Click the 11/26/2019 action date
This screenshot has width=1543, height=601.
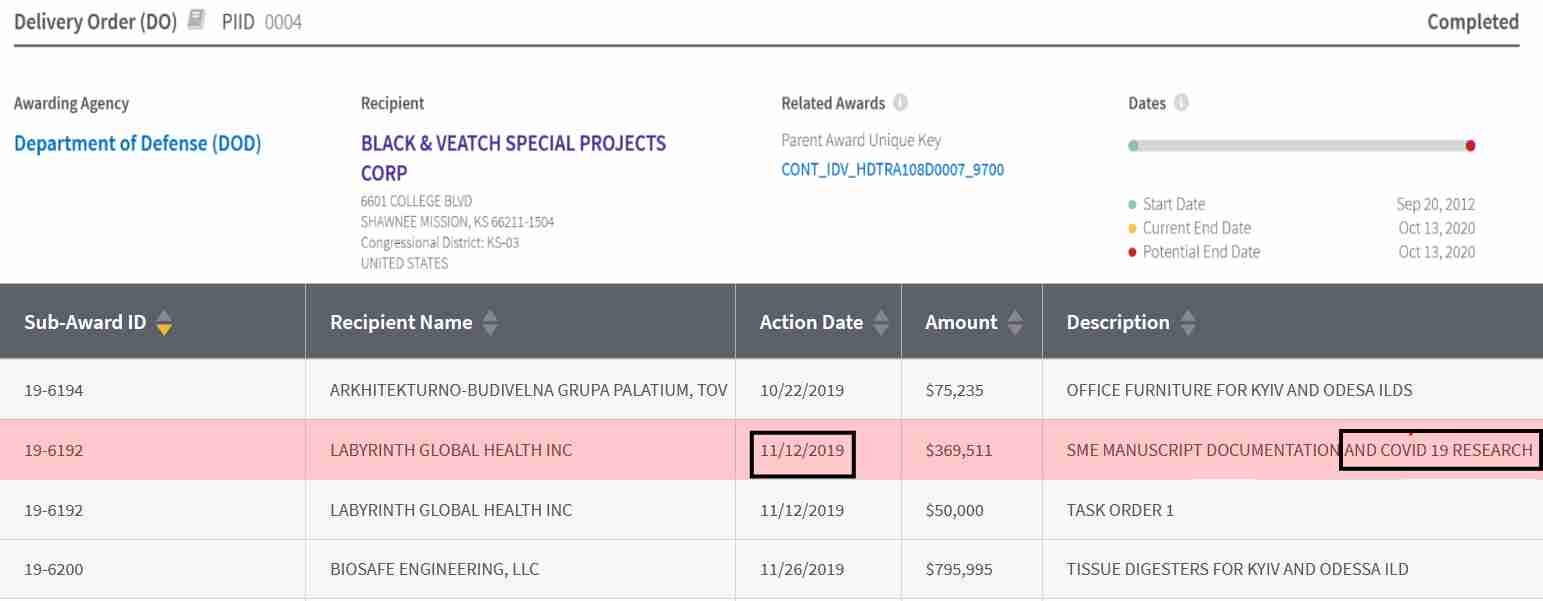click(801, 570)
